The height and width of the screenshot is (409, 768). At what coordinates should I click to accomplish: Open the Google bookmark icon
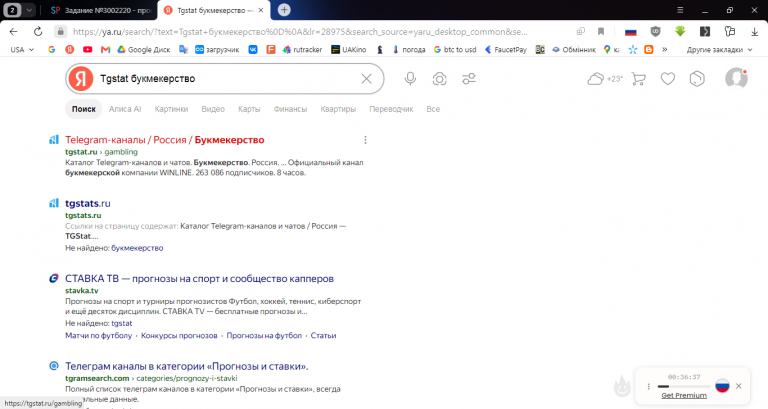(x=51, y=49)
